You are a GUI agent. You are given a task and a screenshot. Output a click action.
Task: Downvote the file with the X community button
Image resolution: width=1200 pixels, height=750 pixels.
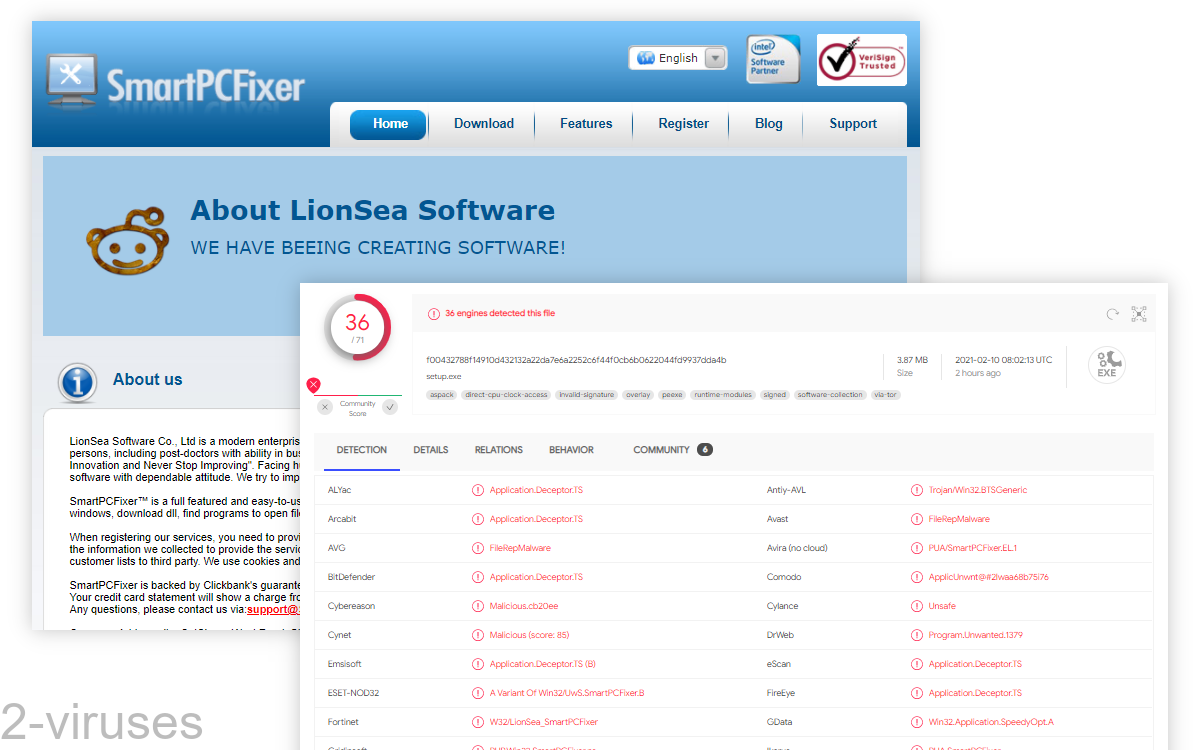coord(324,407)
